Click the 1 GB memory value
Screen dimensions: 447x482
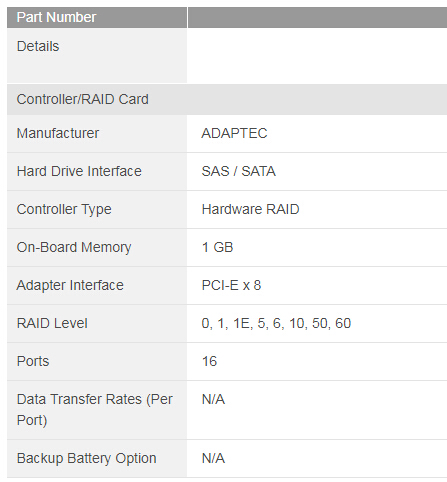(217, 247)
